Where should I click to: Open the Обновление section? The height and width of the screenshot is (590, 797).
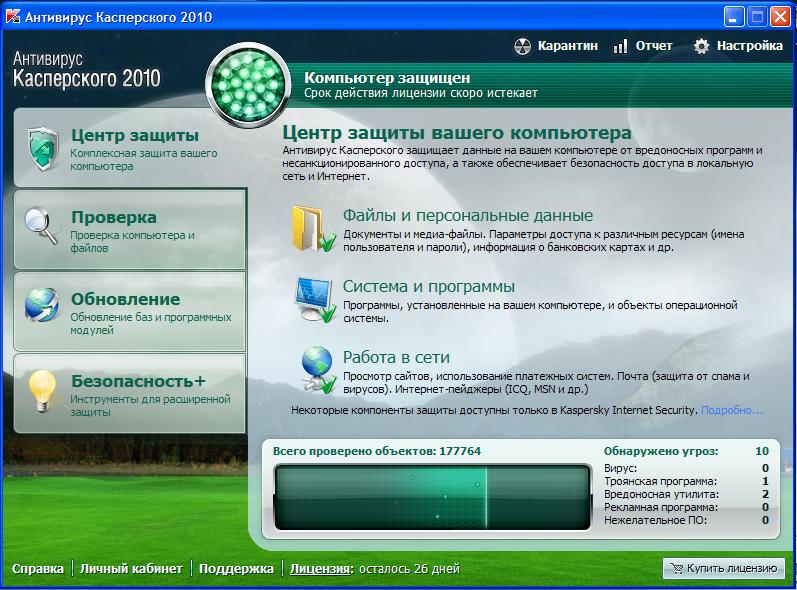(130, 312)
